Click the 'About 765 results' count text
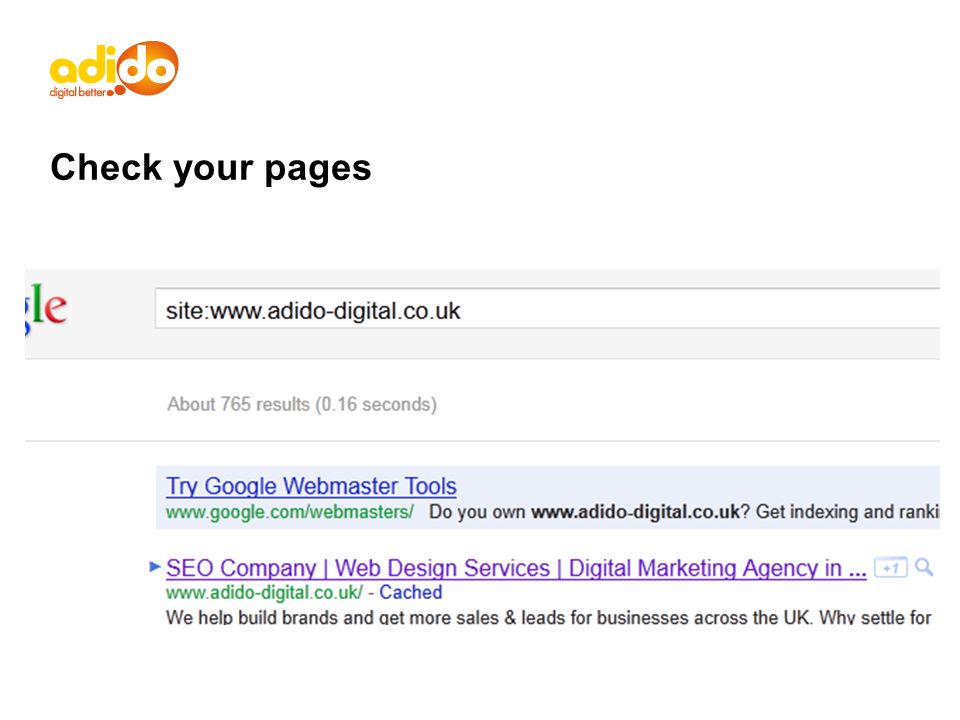This screenshot has height=720, width=960. [x=238, y=404]
